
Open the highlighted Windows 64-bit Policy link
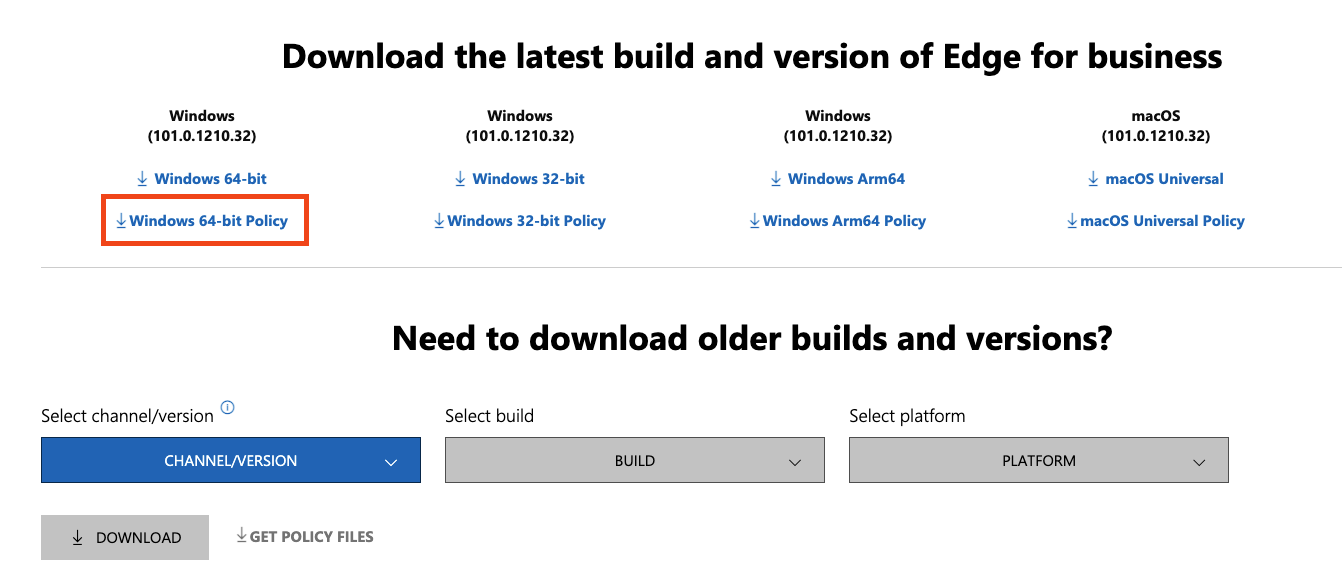208,221
